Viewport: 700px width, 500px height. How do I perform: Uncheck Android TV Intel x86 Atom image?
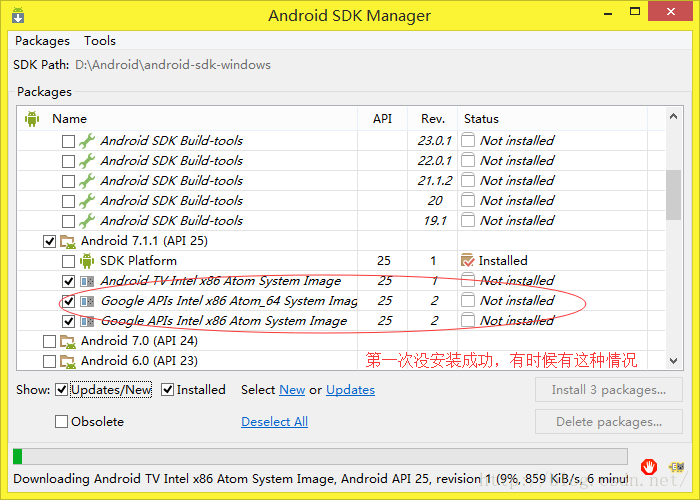(68, 281)
